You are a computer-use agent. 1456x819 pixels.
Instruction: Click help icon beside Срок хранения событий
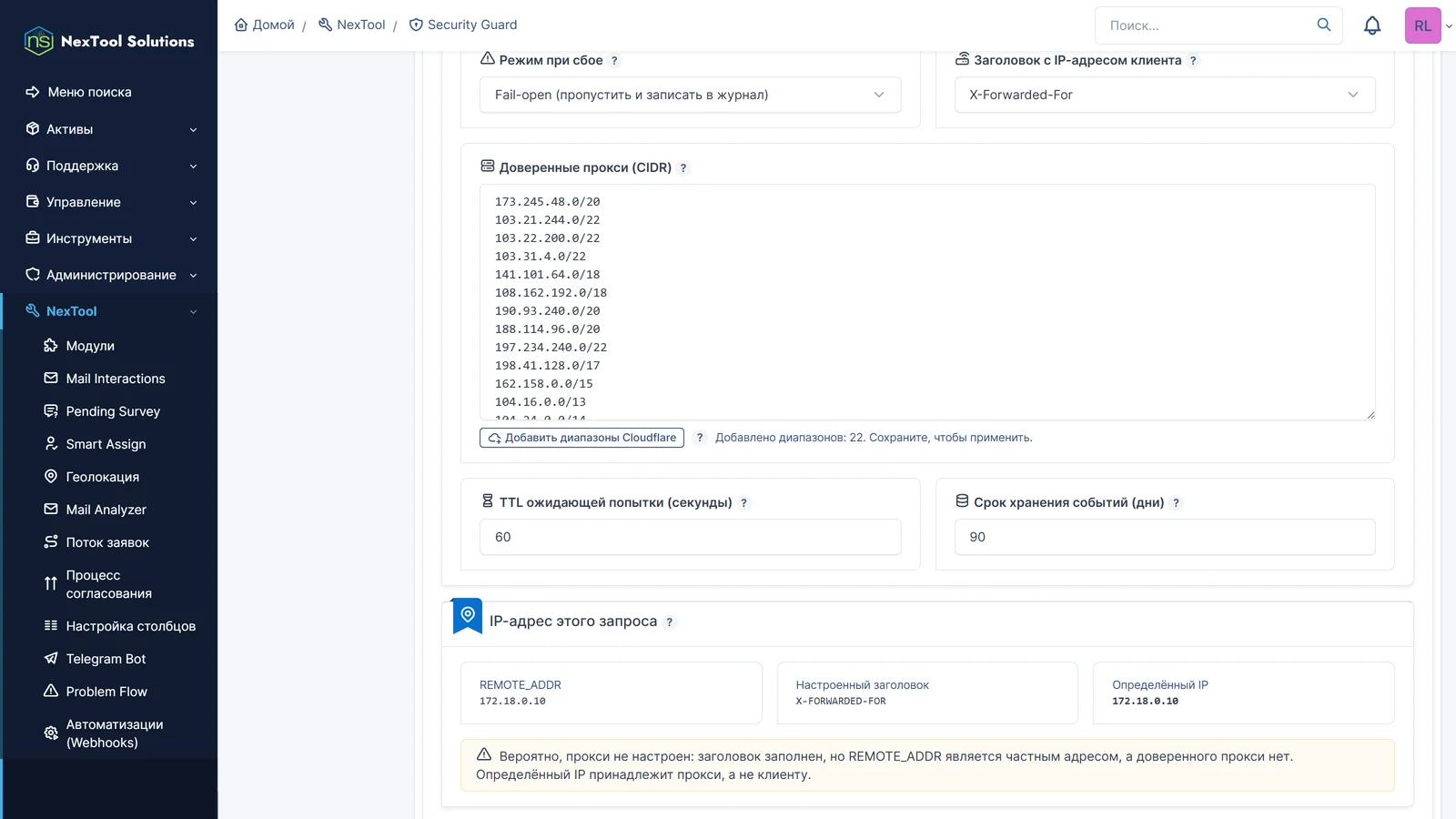point(1176,503)
